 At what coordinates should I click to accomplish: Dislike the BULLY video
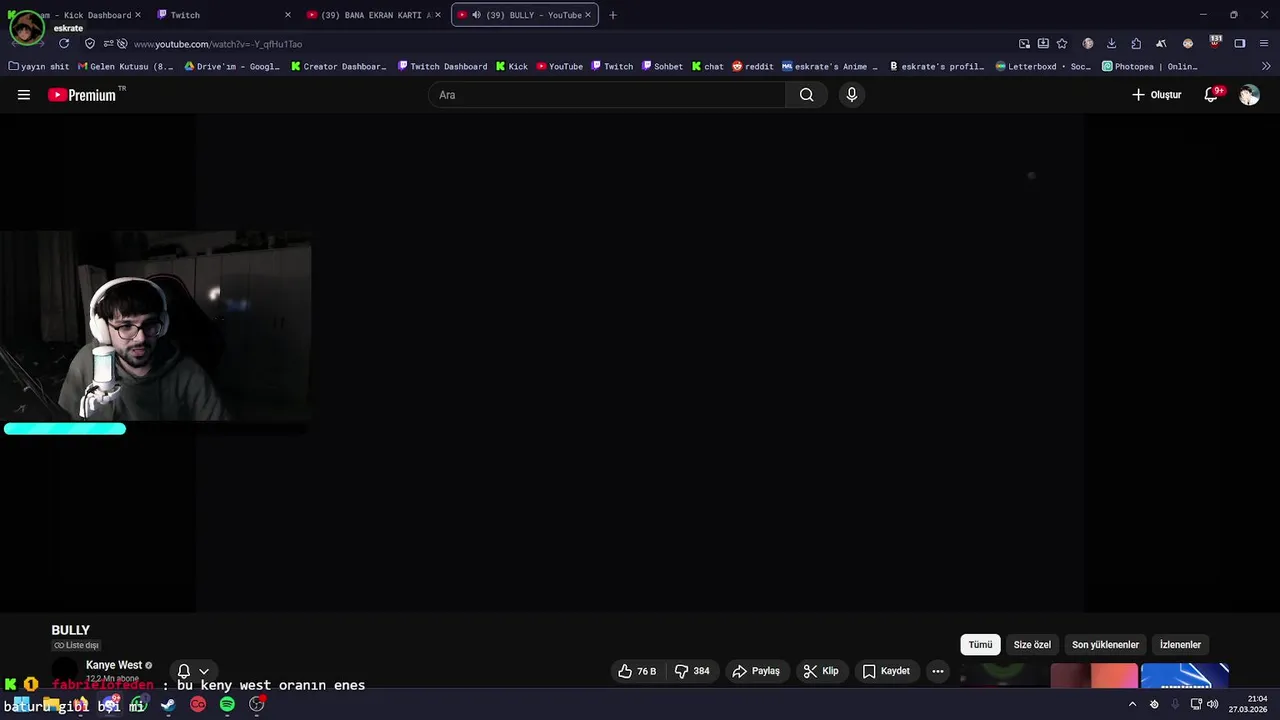(x=692, y=671)
